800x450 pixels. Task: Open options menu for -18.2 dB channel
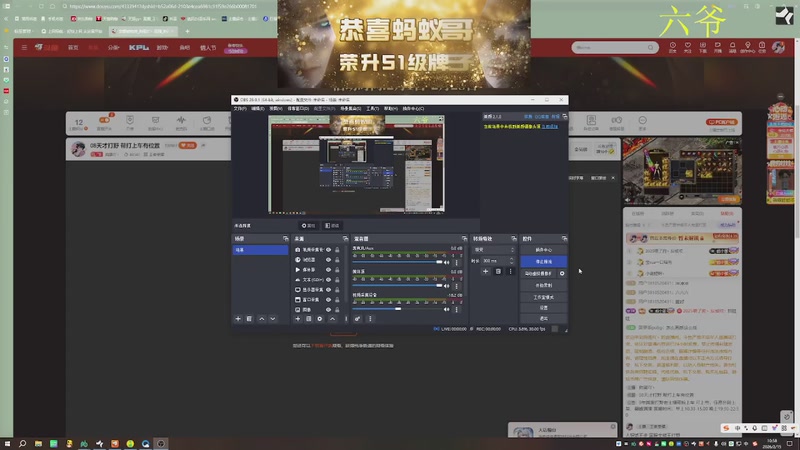pyautogui.click(x=457, y=309)
